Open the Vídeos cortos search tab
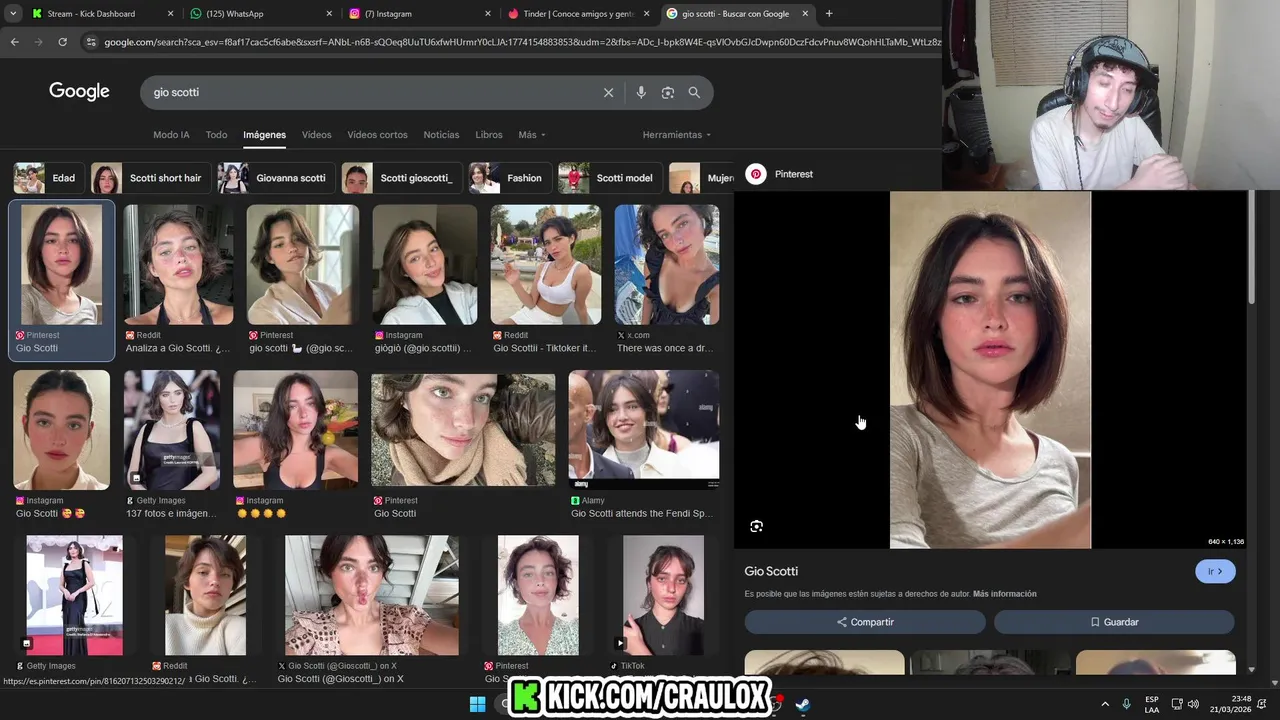The width and height of the screenshot is (1280, 720). coord(377,135)
